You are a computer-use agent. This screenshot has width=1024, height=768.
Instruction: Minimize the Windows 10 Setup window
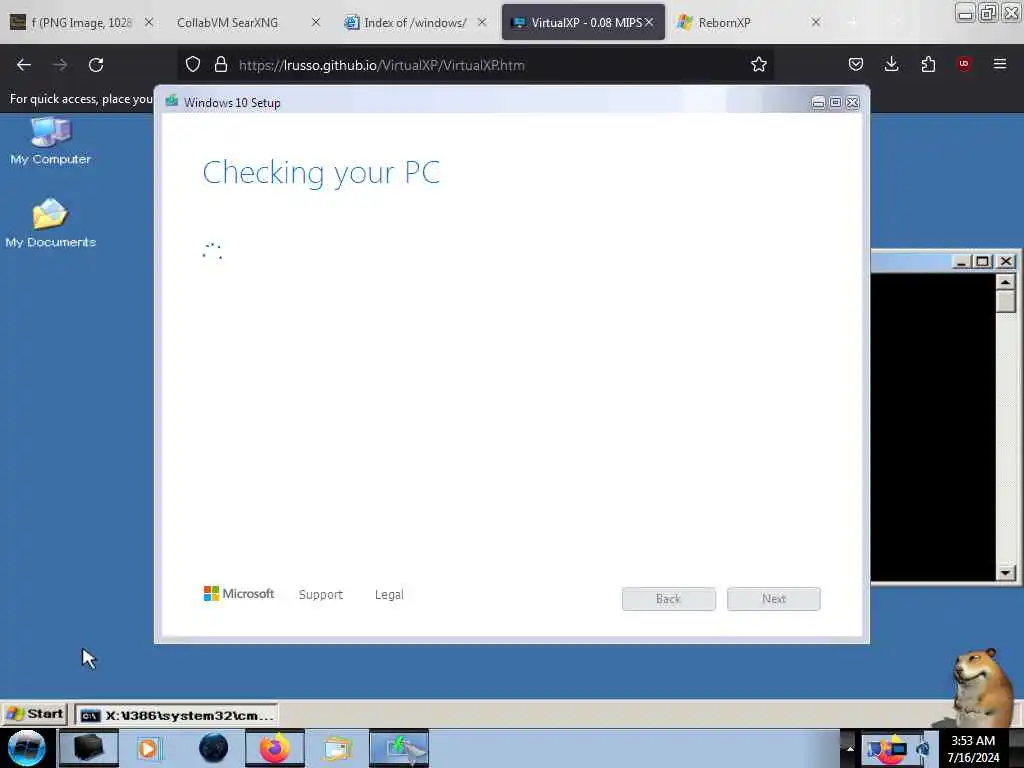(x=818, y=102)
